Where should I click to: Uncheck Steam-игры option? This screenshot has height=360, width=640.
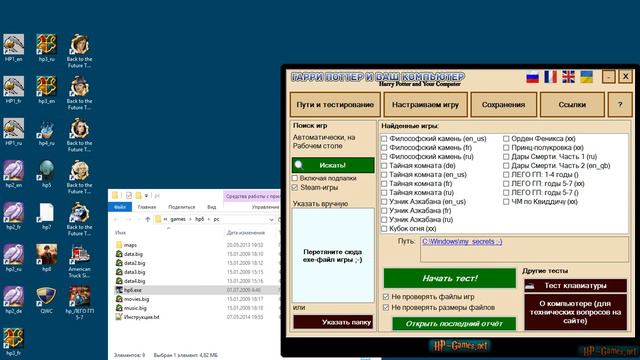(x=295, y=187)
